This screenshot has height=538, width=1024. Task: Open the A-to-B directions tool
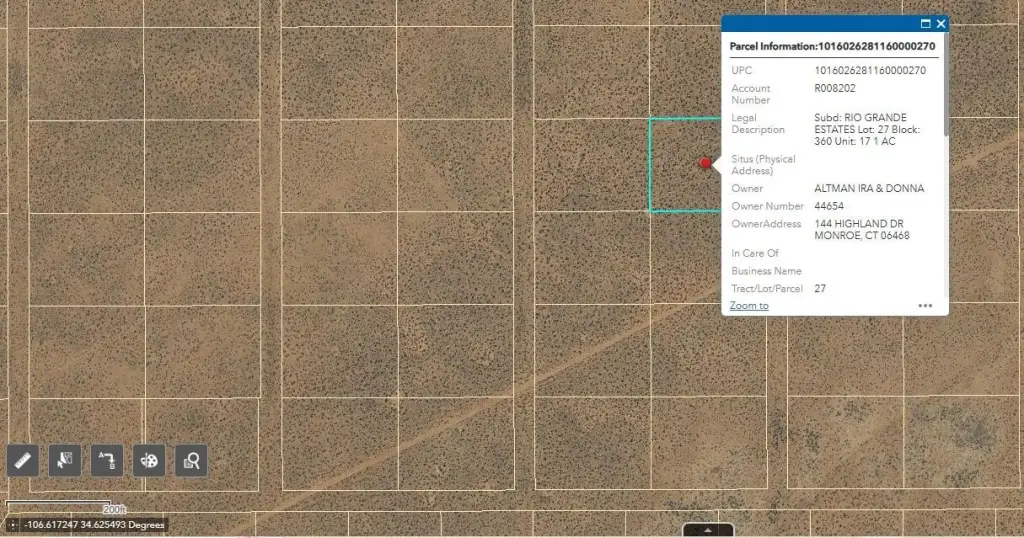[x=107, y=460]
